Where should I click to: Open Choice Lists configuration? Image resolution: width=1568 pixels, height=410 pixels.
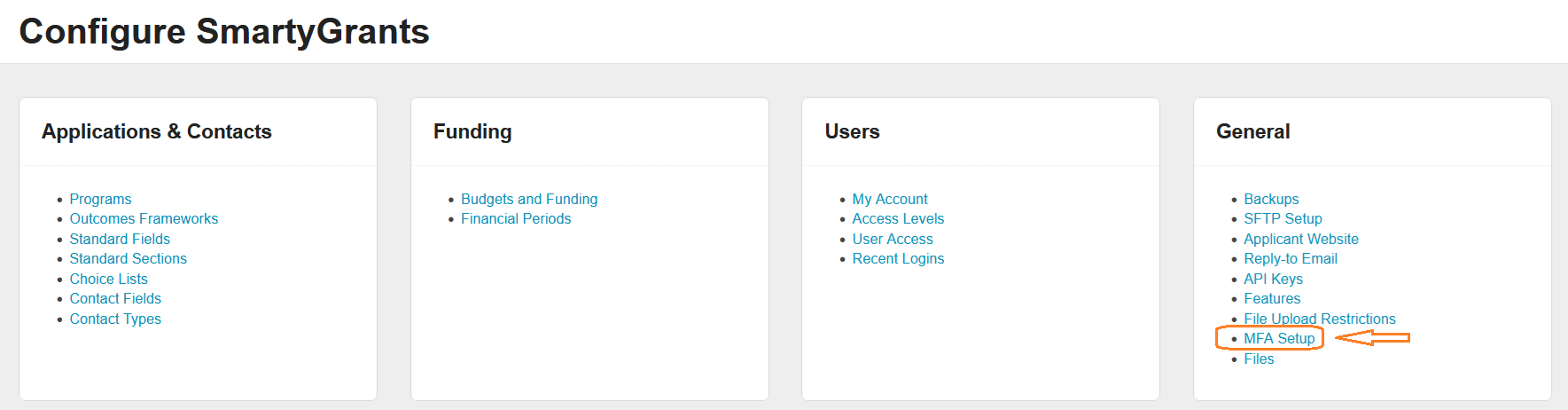108,279
